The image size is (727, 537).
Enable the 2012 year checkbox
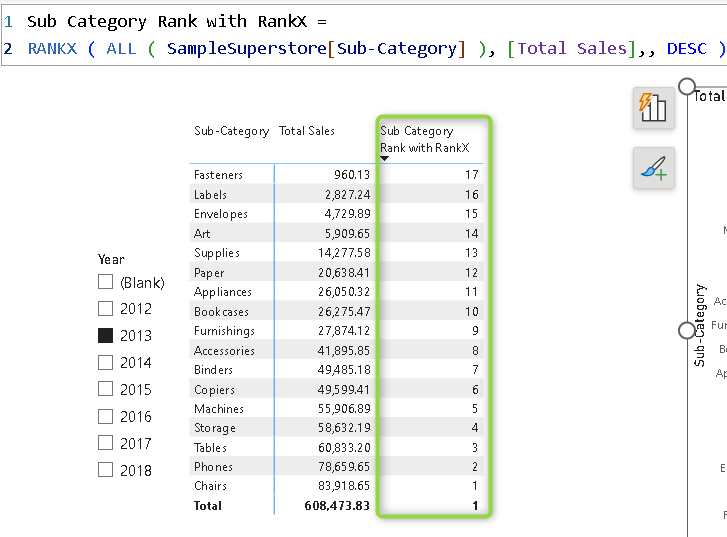pyautogui.click(x=105, y=309)
